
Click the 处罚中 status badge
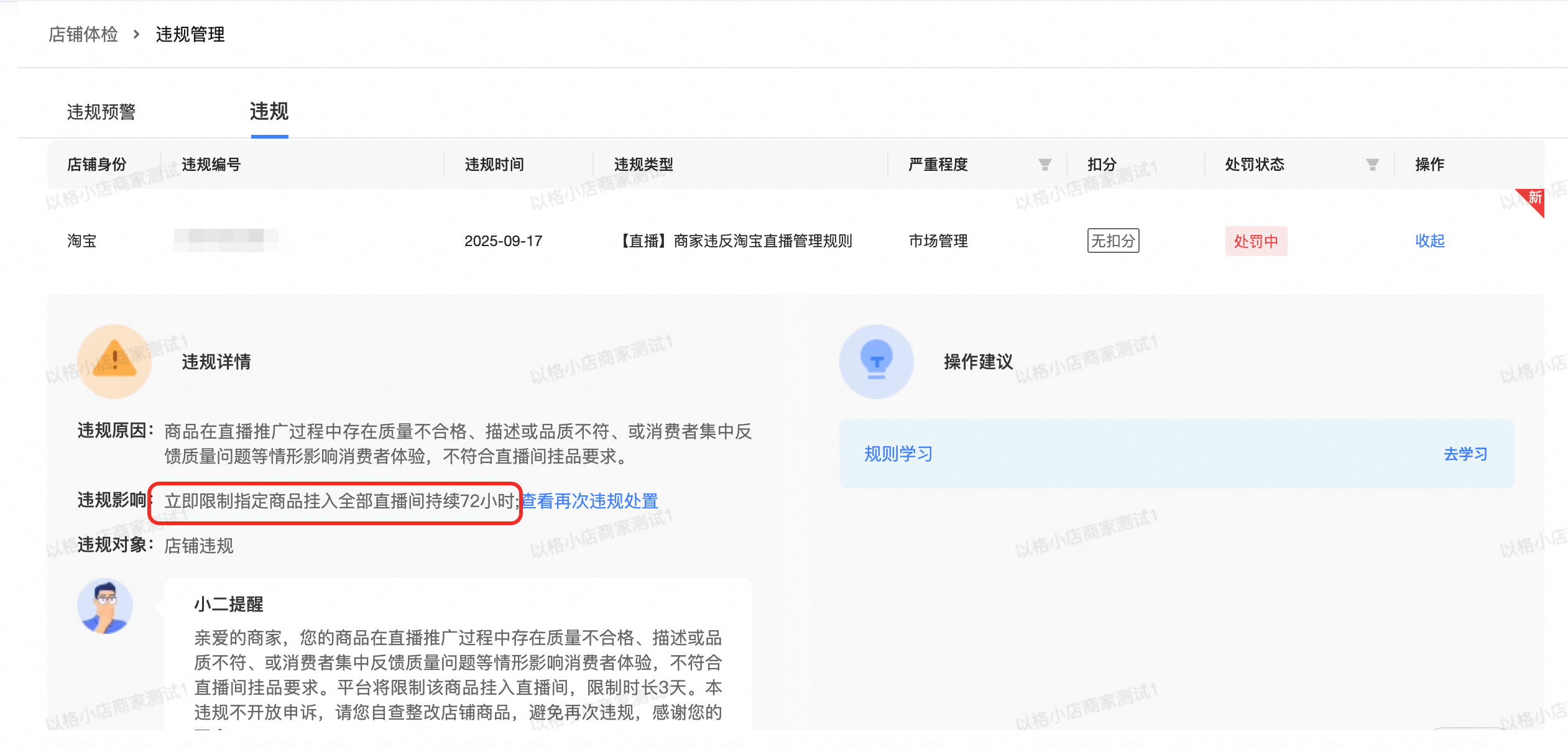pos(1256,241)
